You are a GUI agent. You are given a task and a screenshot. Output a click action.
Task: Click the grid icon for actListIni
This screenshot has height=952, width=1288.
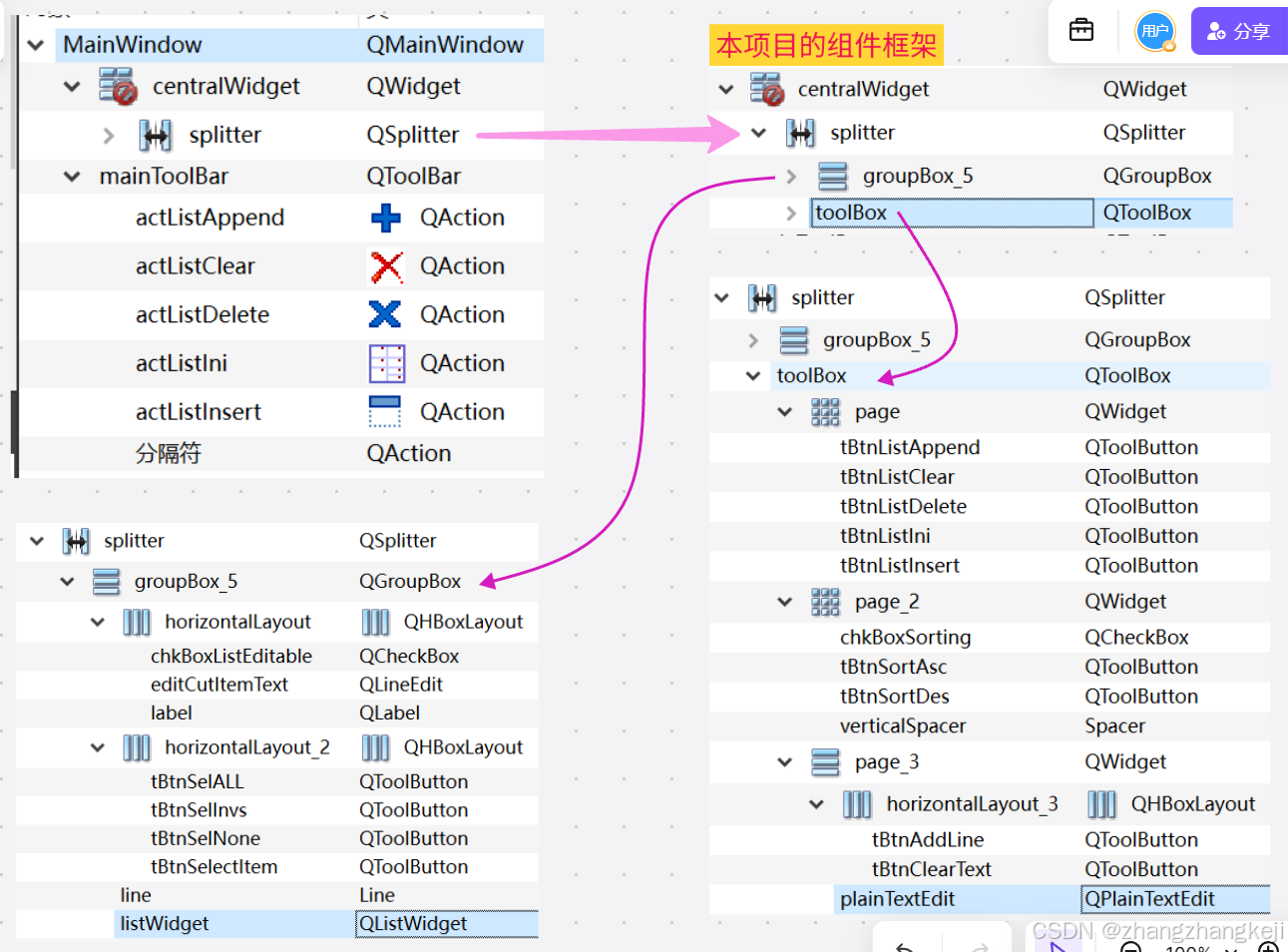(x=387, y=363)
